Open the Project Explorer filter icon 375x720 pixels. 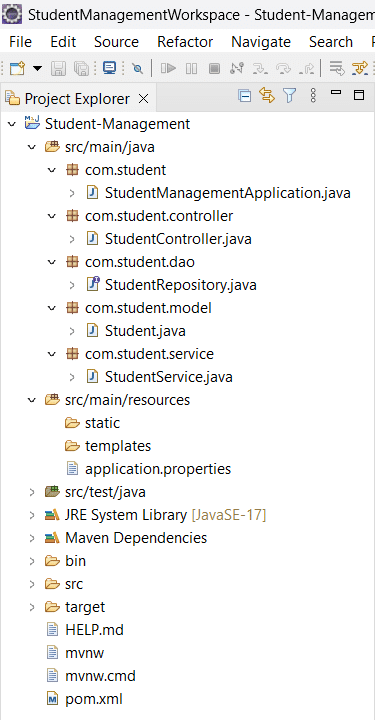pos(290,96)
